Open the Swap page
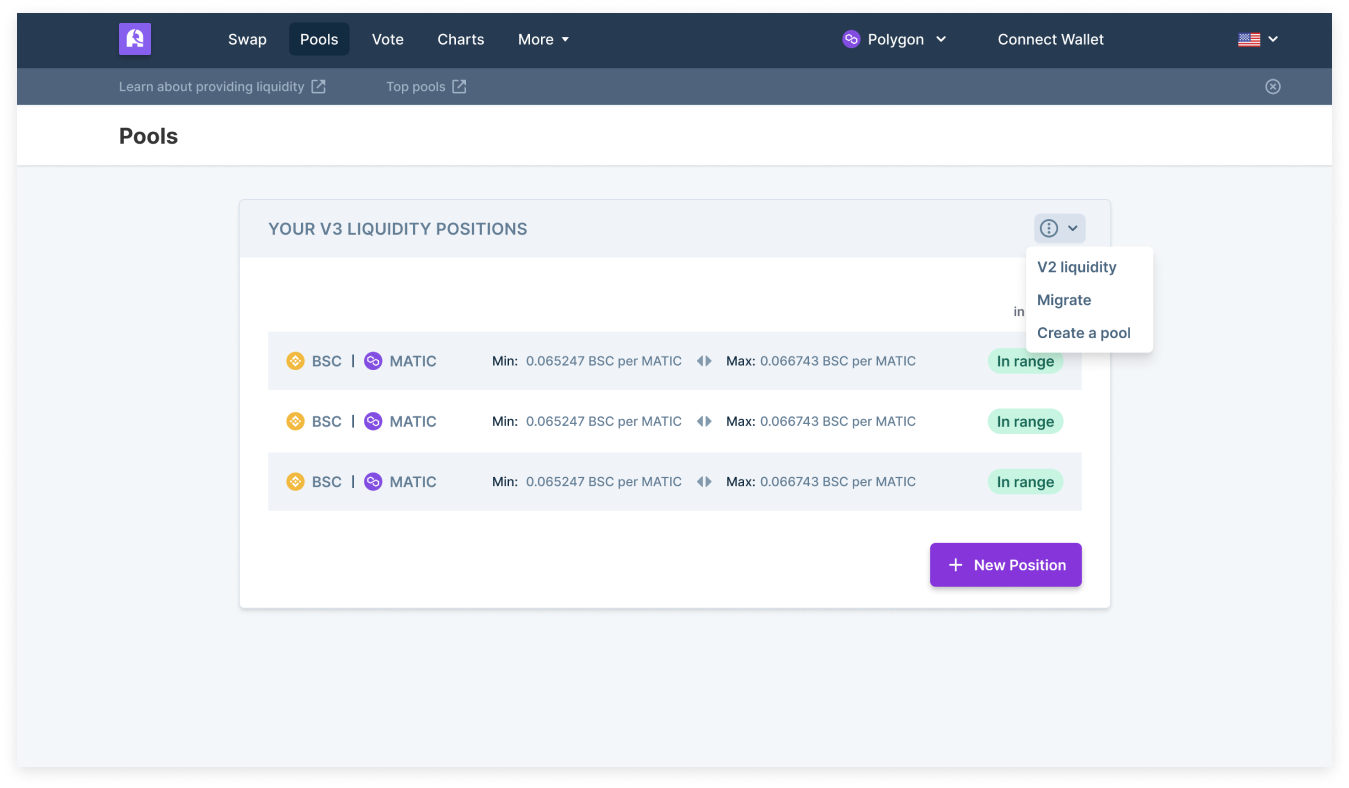The height and width of the screenshot is (788, 1349). pyautogui.click(x=247, y=39)
